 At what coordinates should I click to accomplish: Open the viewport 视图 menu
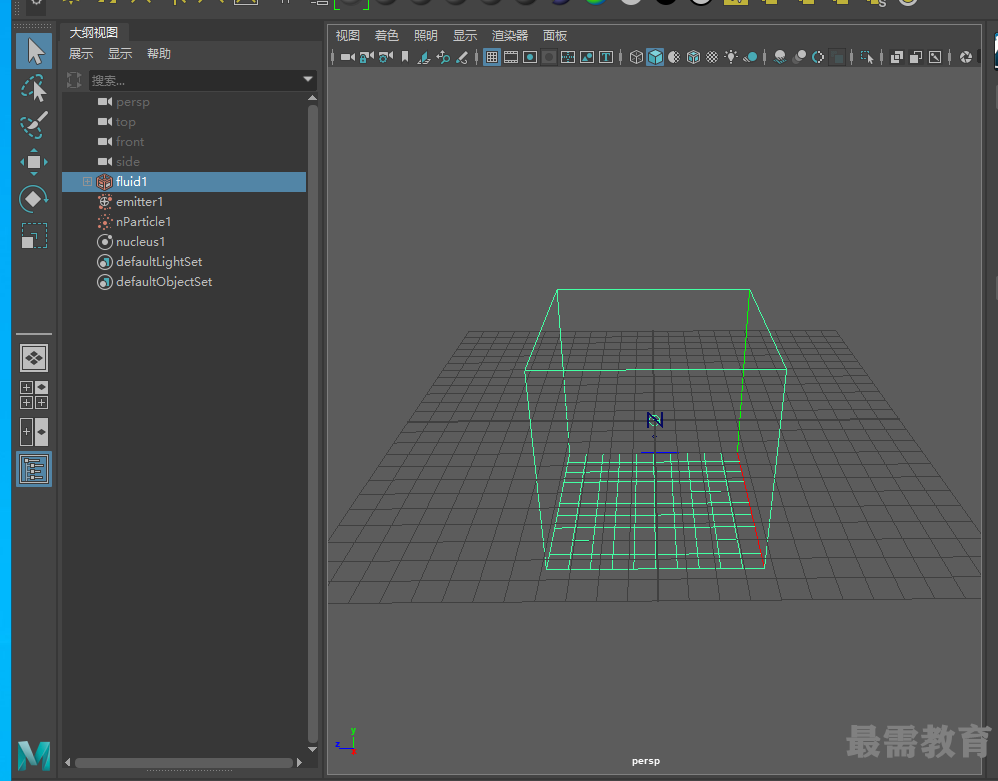(348, 36)
